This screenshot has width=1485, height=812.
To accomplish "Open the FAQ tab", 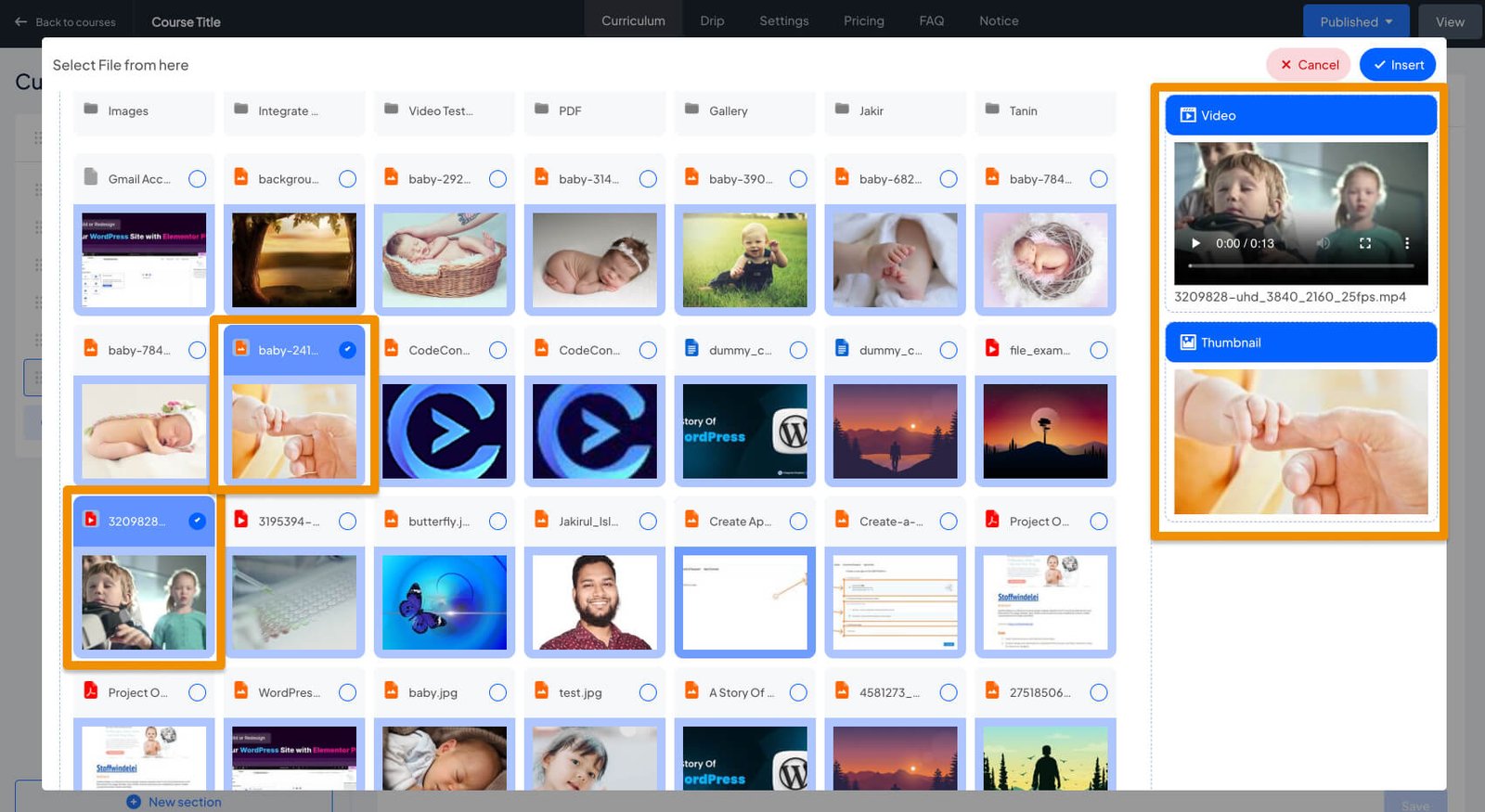I will click(932, 20).
